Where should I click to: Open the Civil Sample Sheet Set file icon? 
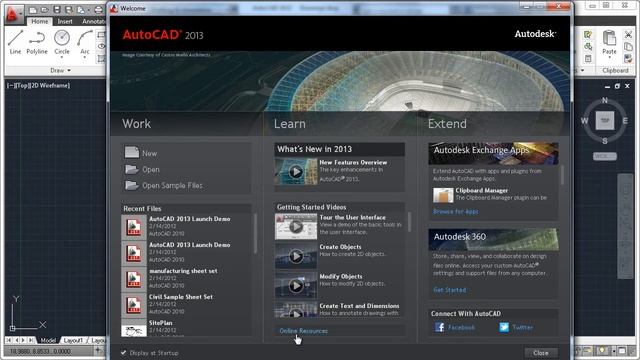coord(134,305)
